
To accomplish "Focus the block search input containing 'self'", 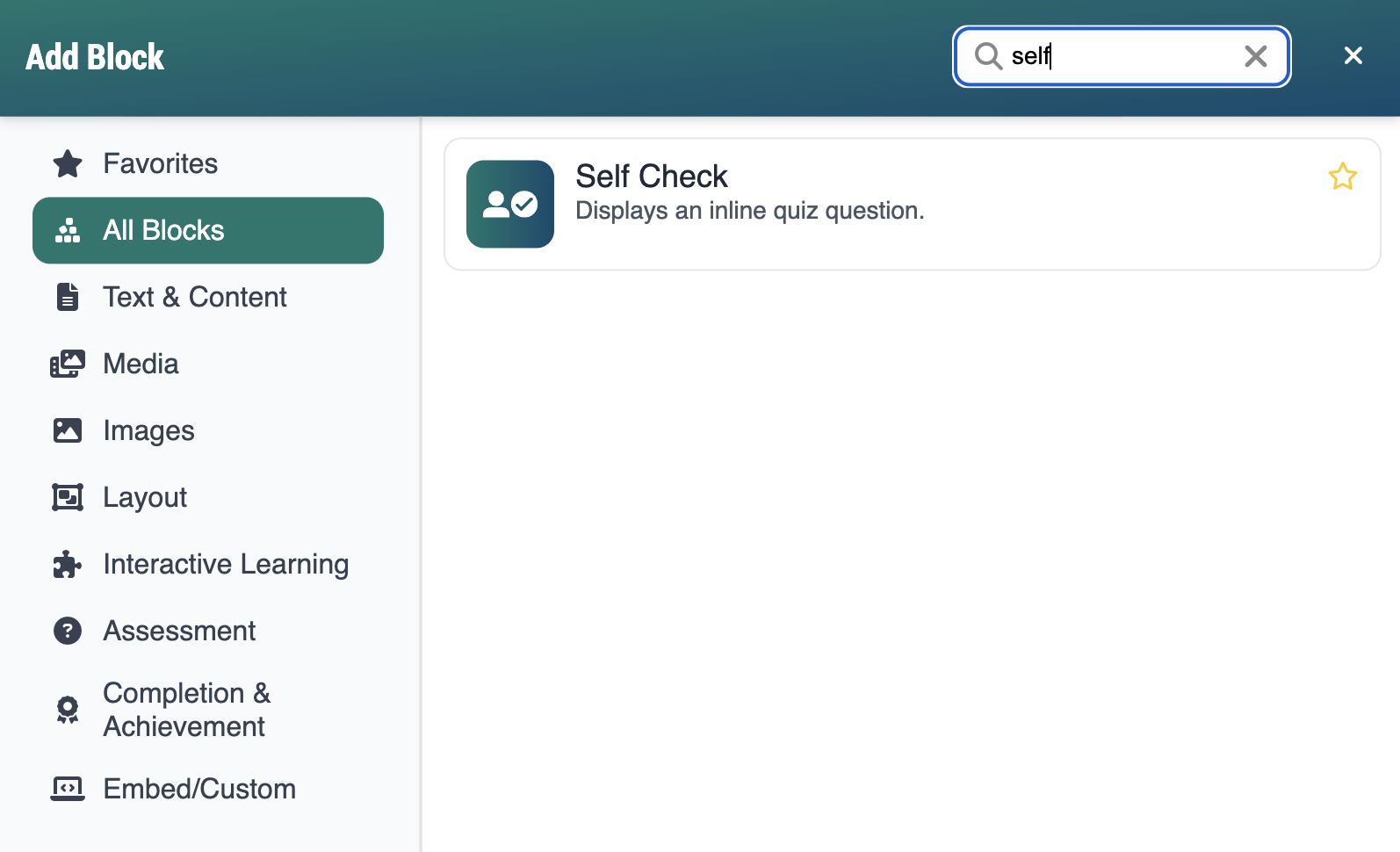I will (x=1122, y=56).
